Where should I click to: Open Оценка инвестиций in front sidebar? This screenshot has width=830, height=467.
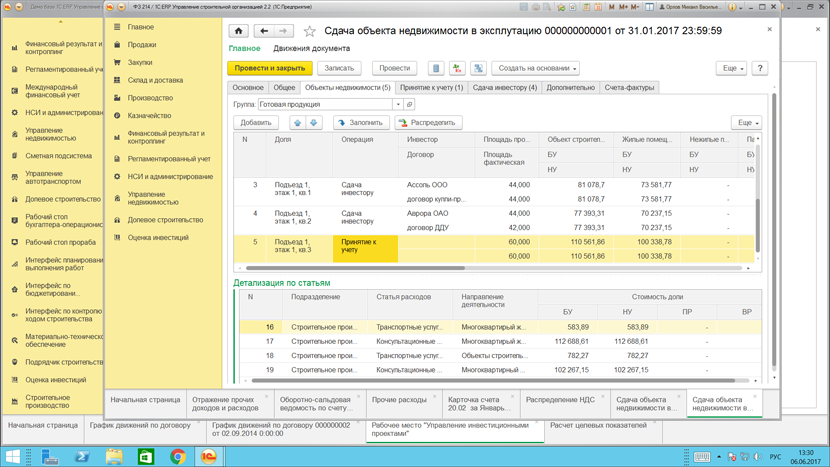(x=158, y=238)
